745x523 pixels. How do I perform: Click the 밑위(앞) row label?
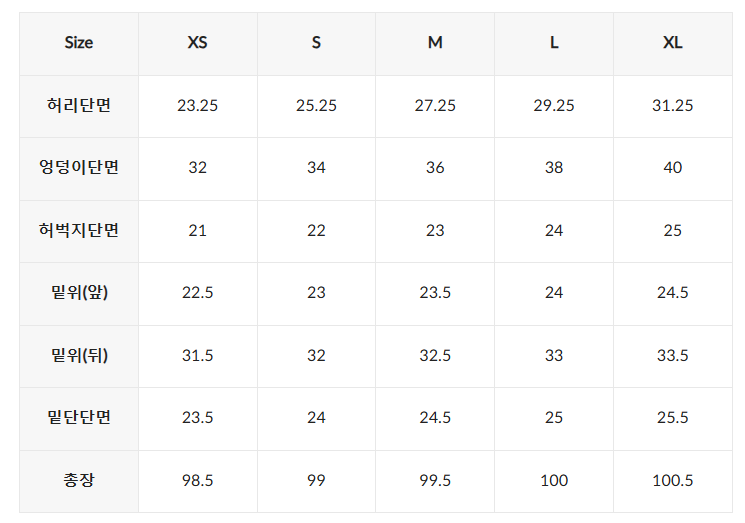79,293
